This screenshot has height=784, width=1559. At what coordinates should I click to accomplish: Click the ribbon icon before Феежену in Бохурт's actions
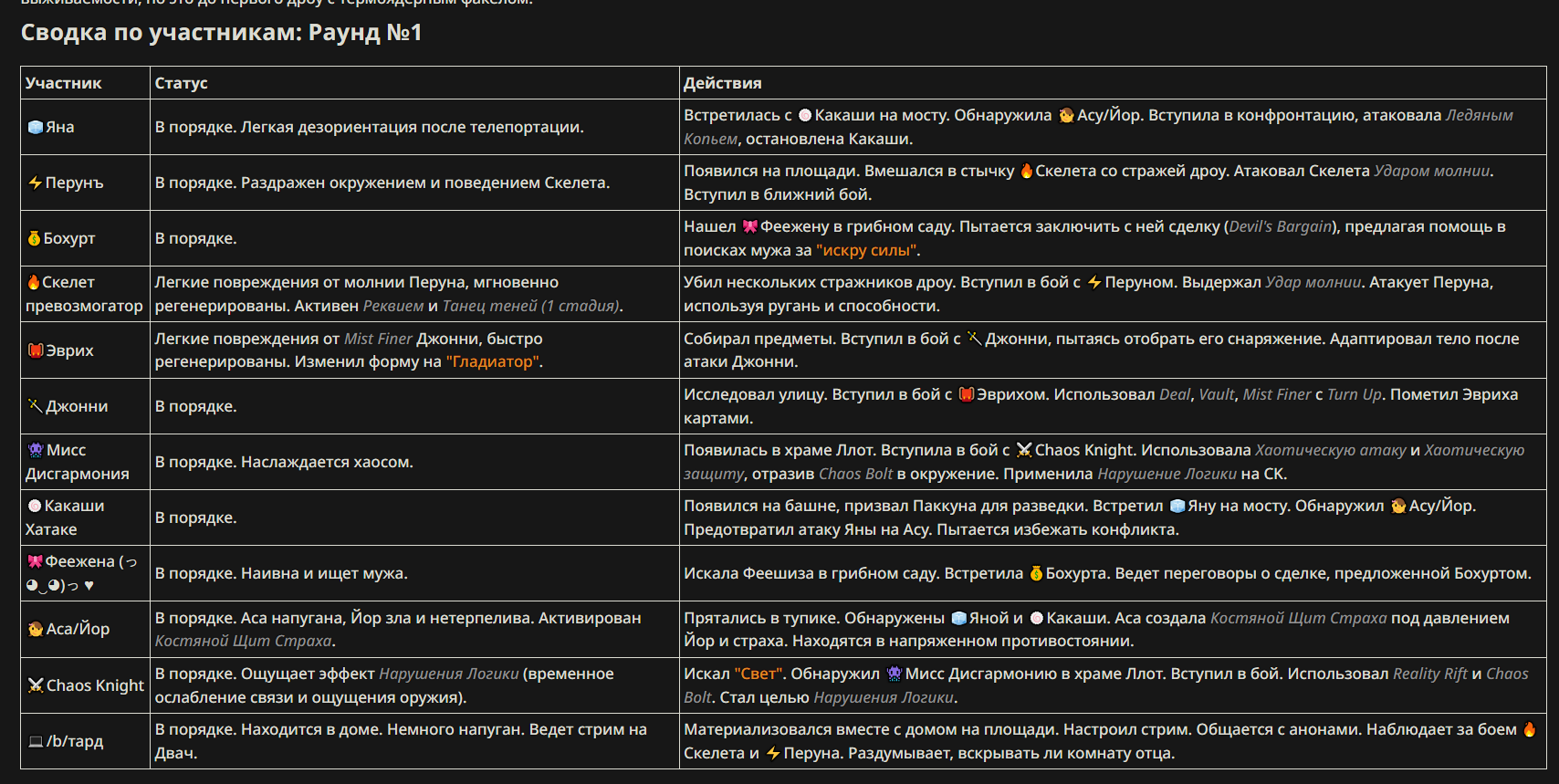pyautogui.click(x=750, y=226)
